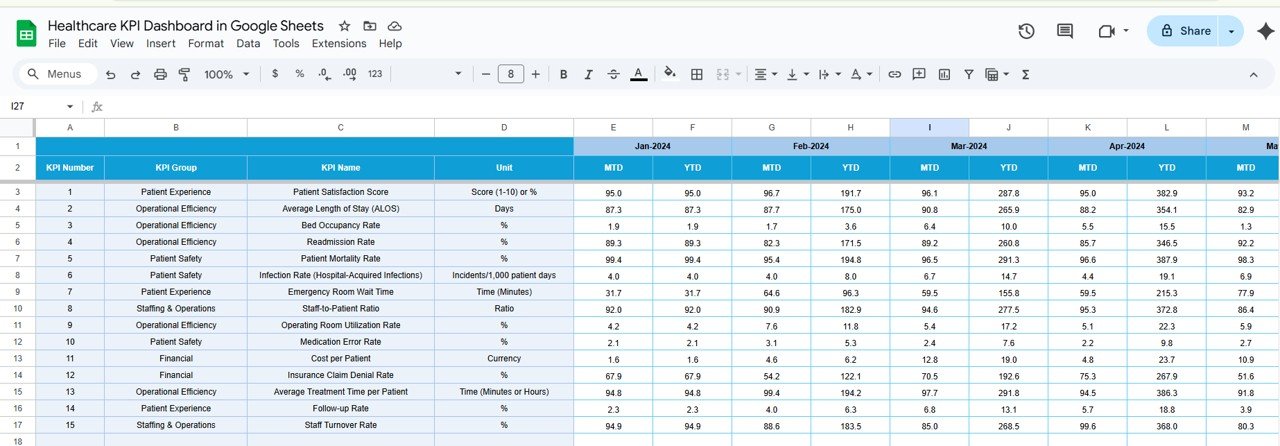Apply percent format icon
The width and height of the screenshot is (1280, 446).
299,74
